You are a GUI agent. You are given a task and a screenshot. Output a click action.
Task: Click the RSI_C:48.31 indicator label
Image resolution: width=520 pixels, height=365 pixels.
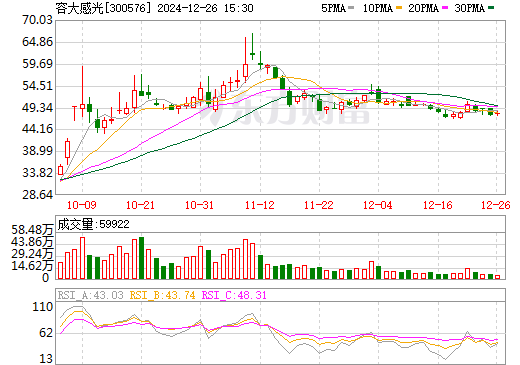pyautogui.click(x=234, y=295)
